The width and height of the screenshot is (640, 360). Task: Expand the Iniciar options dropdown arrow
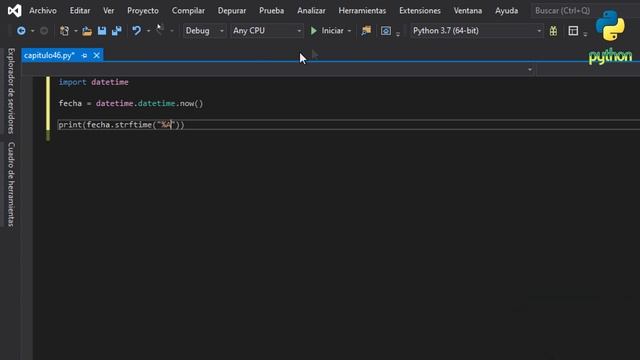point(349,31)
